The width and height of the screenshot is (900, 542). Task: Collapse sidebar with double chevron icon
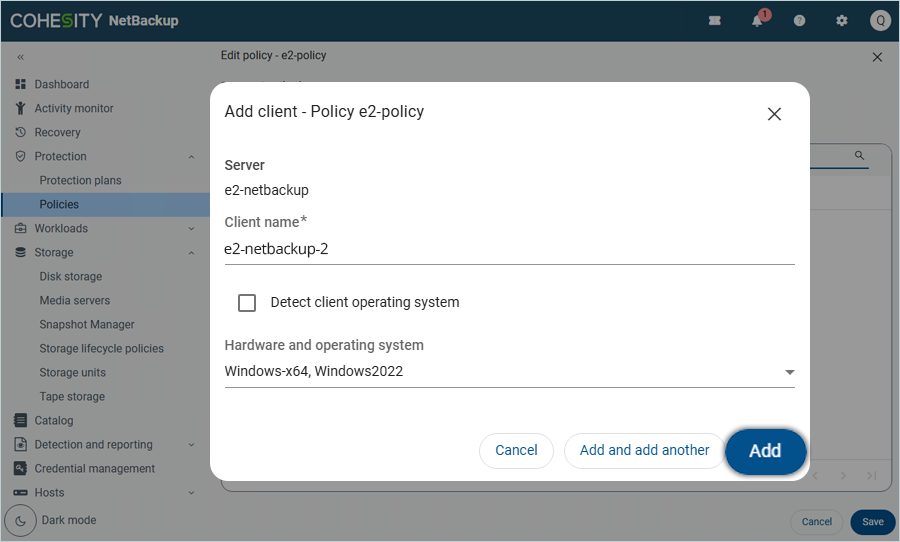[20, 57]
